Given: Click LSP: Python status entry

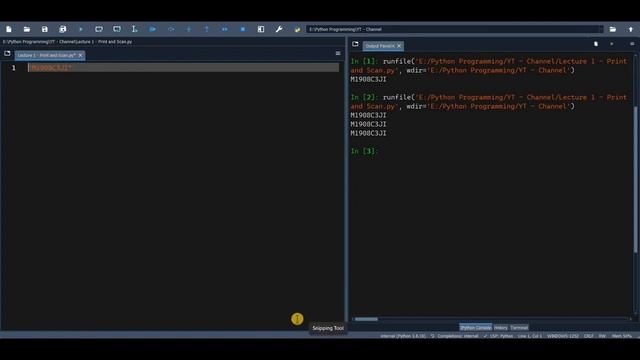Looking at the screenshot, I should click(x=498, y=336).
